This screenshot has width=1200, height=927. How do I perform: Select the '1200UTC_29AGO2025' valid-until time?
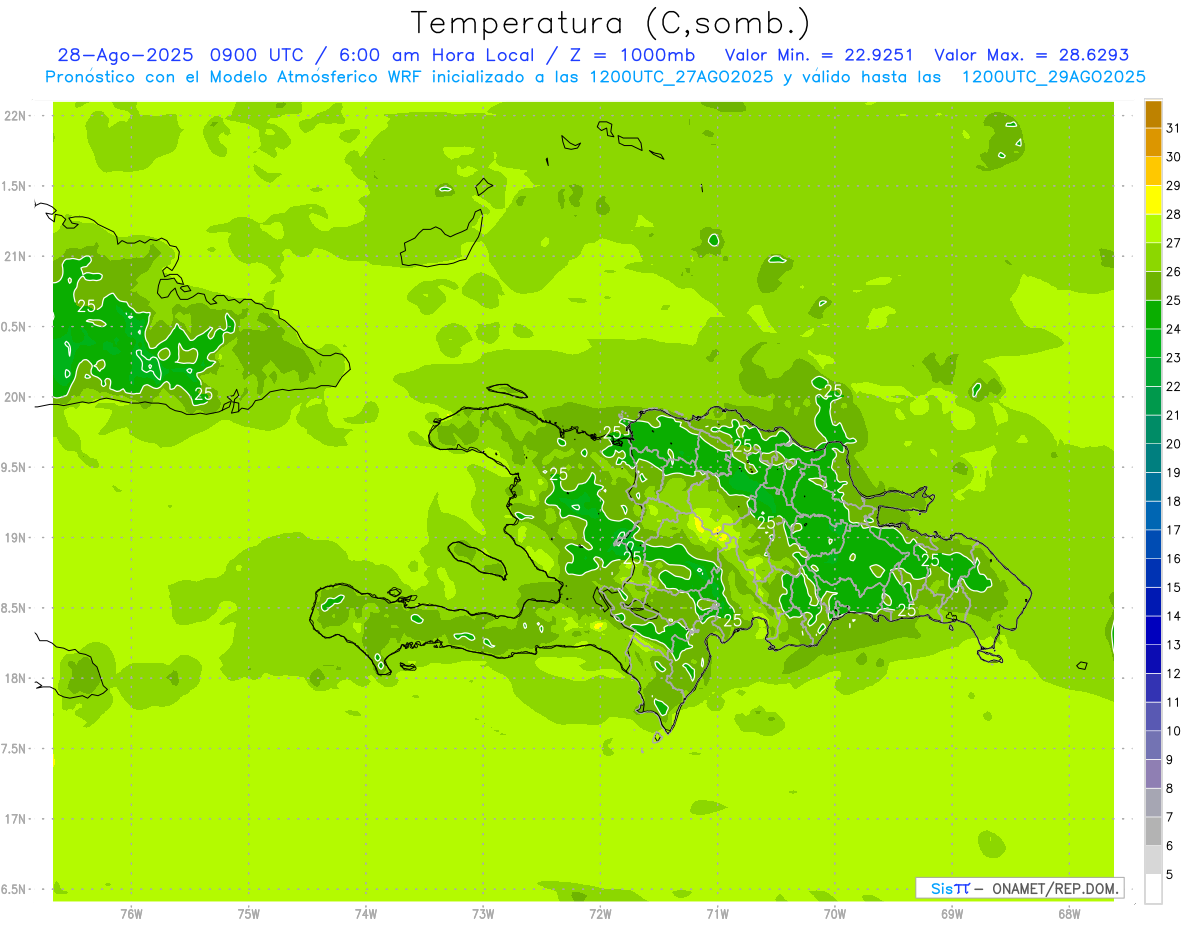[x=1053, y=77]
